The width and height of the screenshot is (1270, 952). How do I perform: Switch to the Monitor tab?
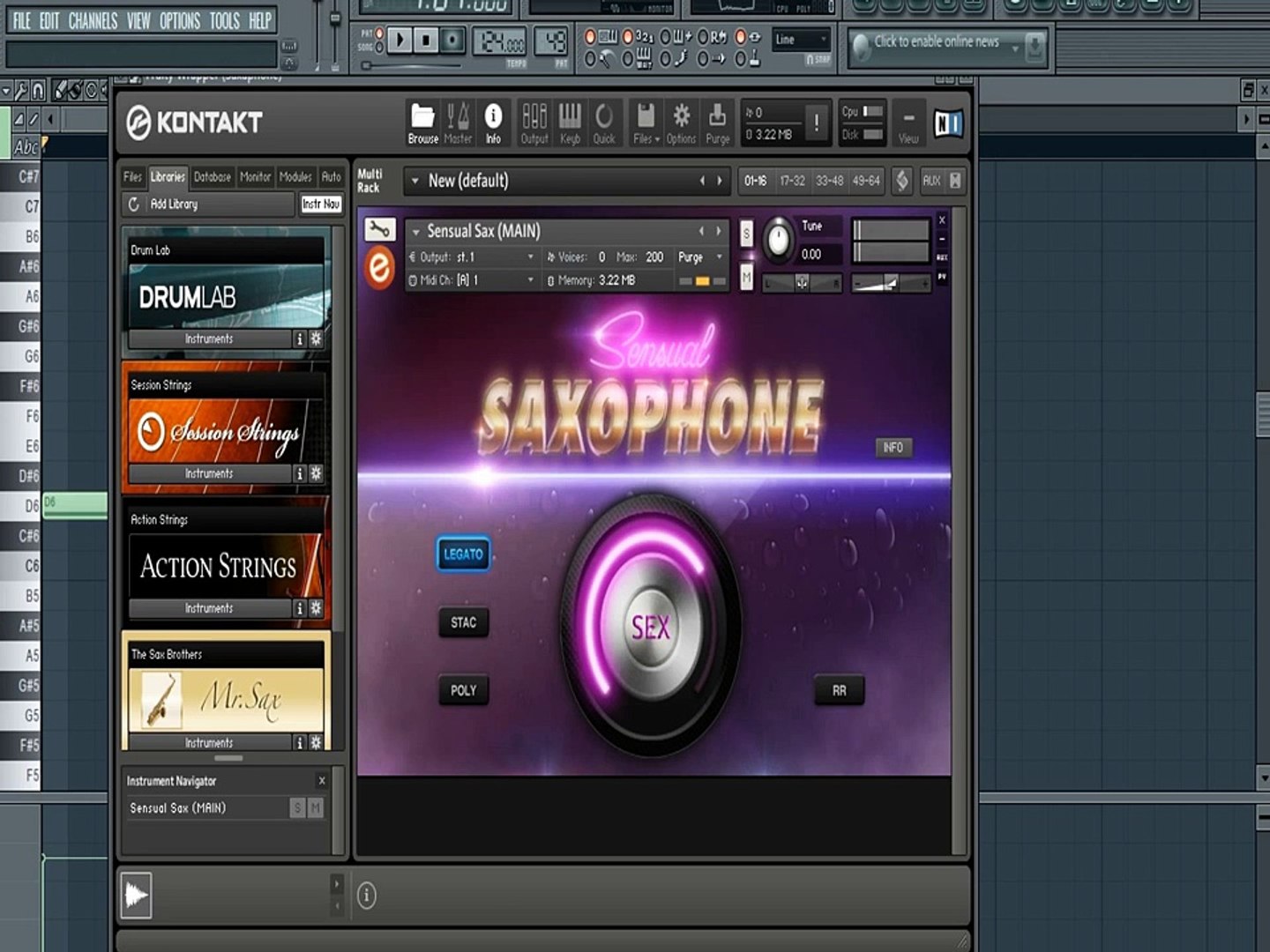click(x=256, y=176)
